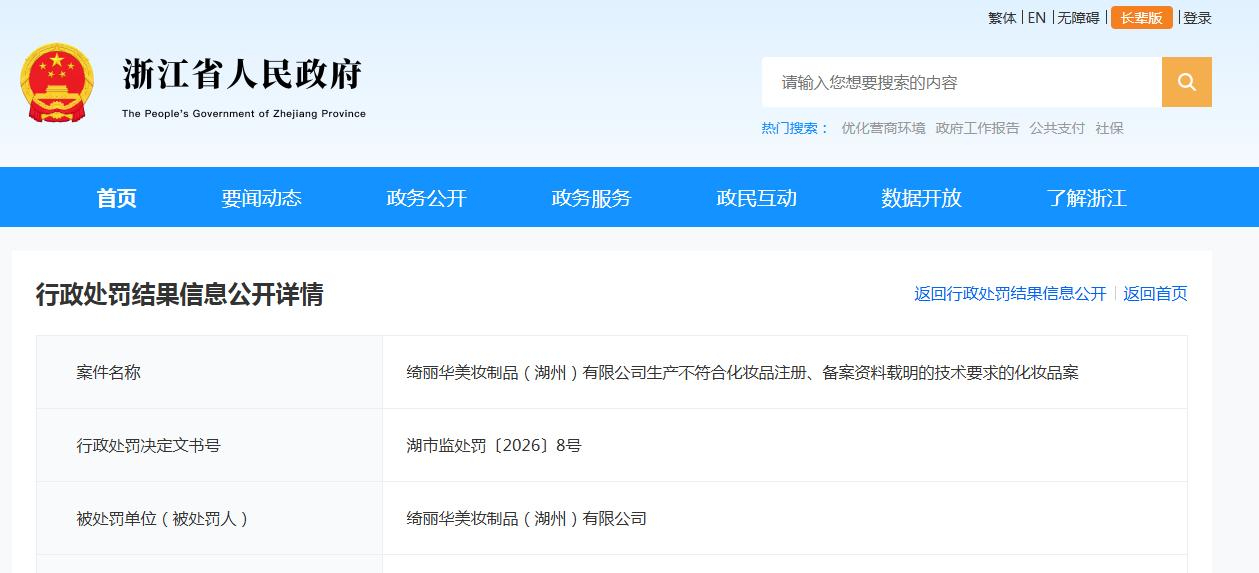
Task: Open the 登录 login link
Action: pyautogui.click(x=1197, y=18)
